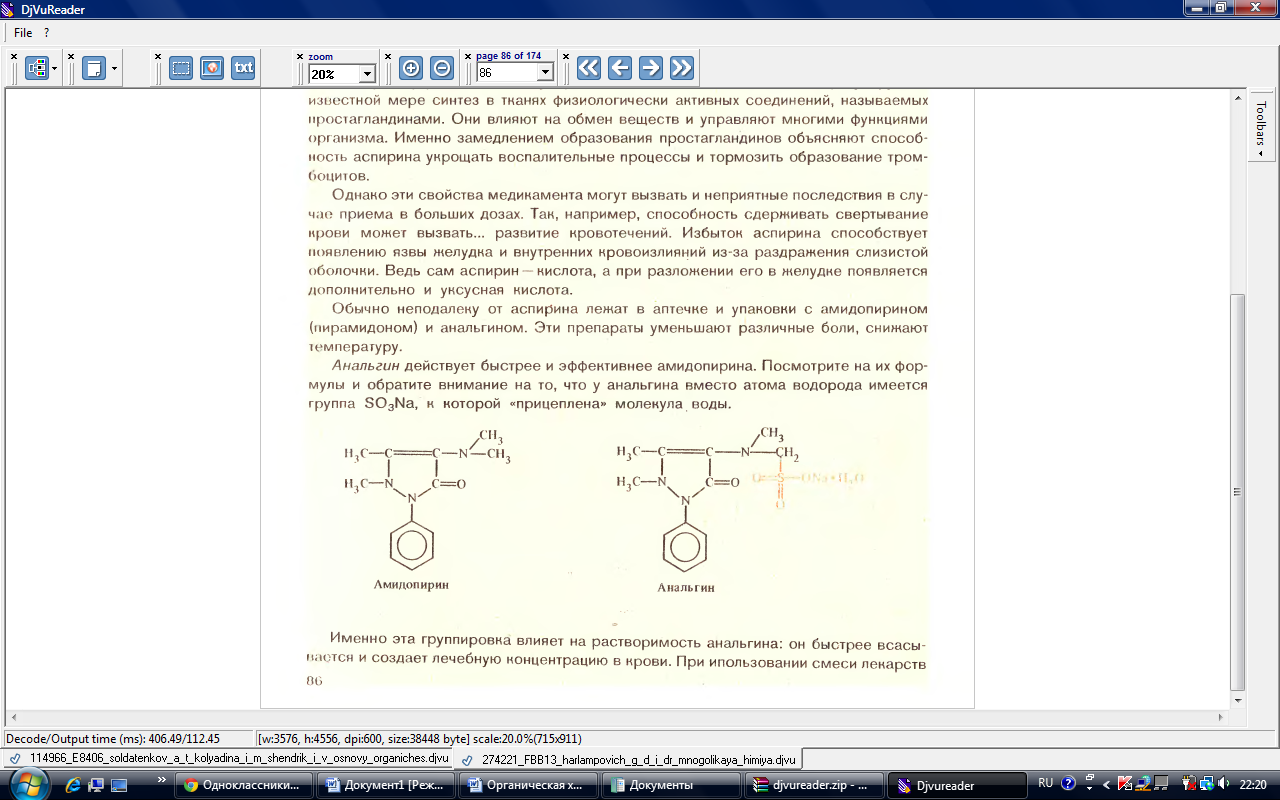
Task: Open the Одноклассники Chrome taskbar button
Action: 244,785
